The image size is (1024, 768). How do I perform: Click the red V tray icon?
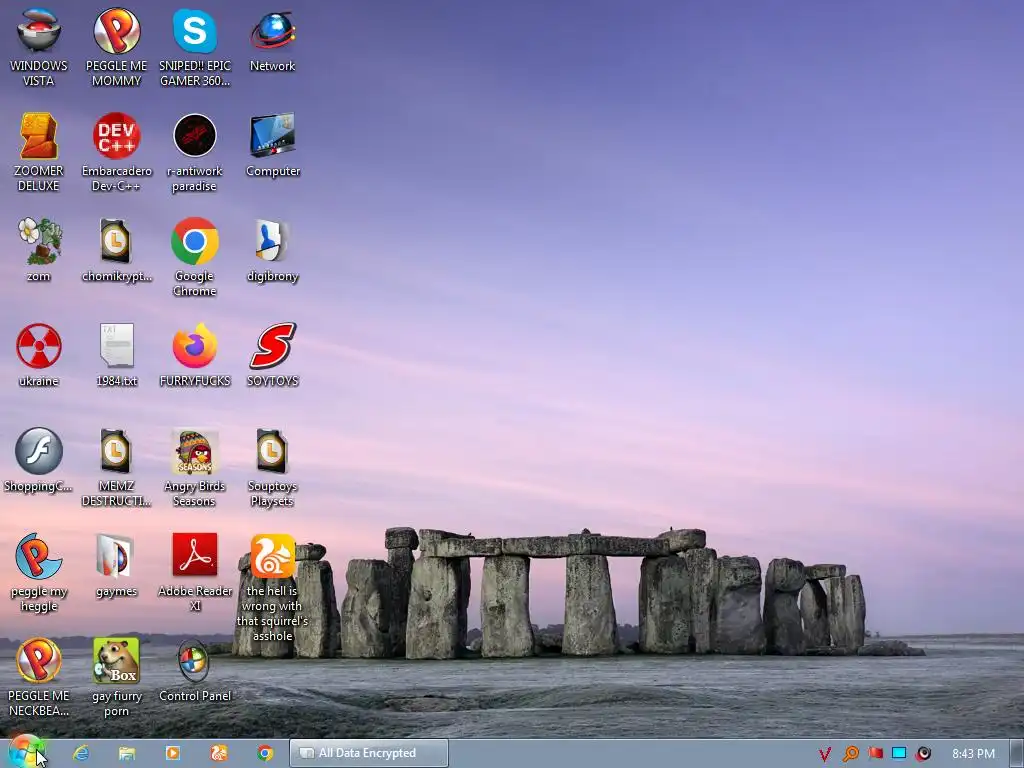pos(825,754)
